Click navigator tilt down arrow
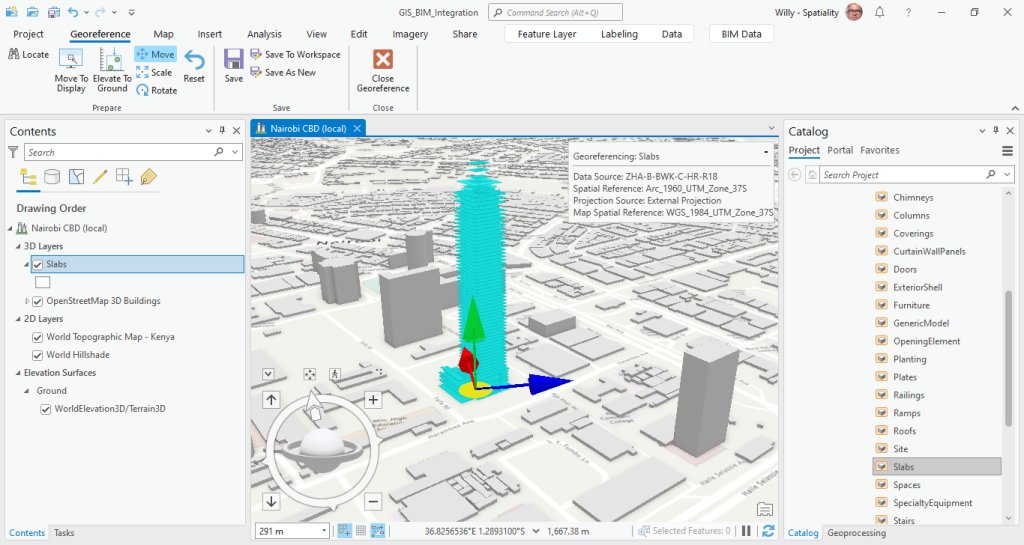This screenshot has height=545, width=1024. point(271,502)
